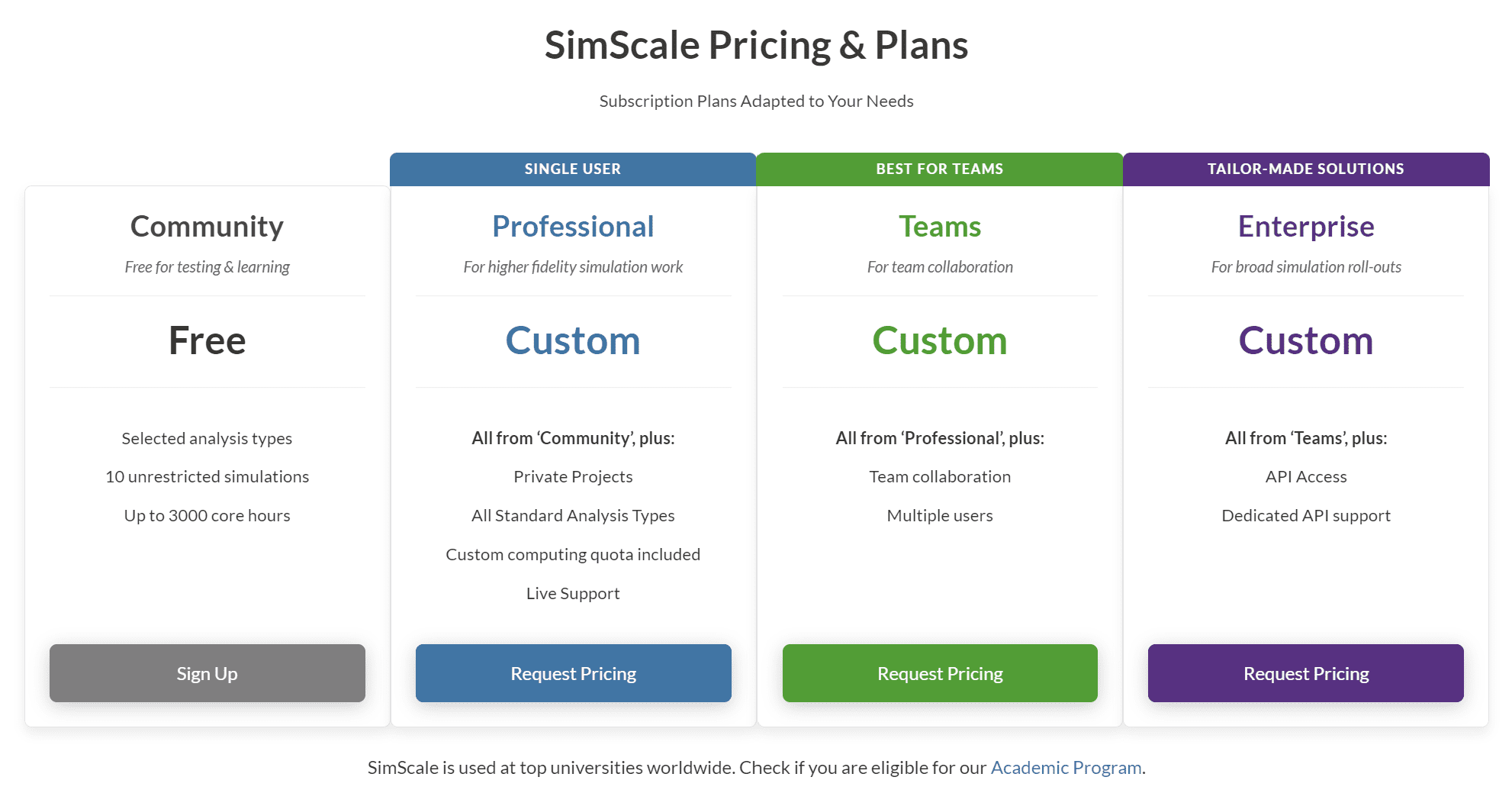This screenshot has width=1512, height=806.
Task: Request pricing for the Enterprise plan
Action: (1305, 673)
